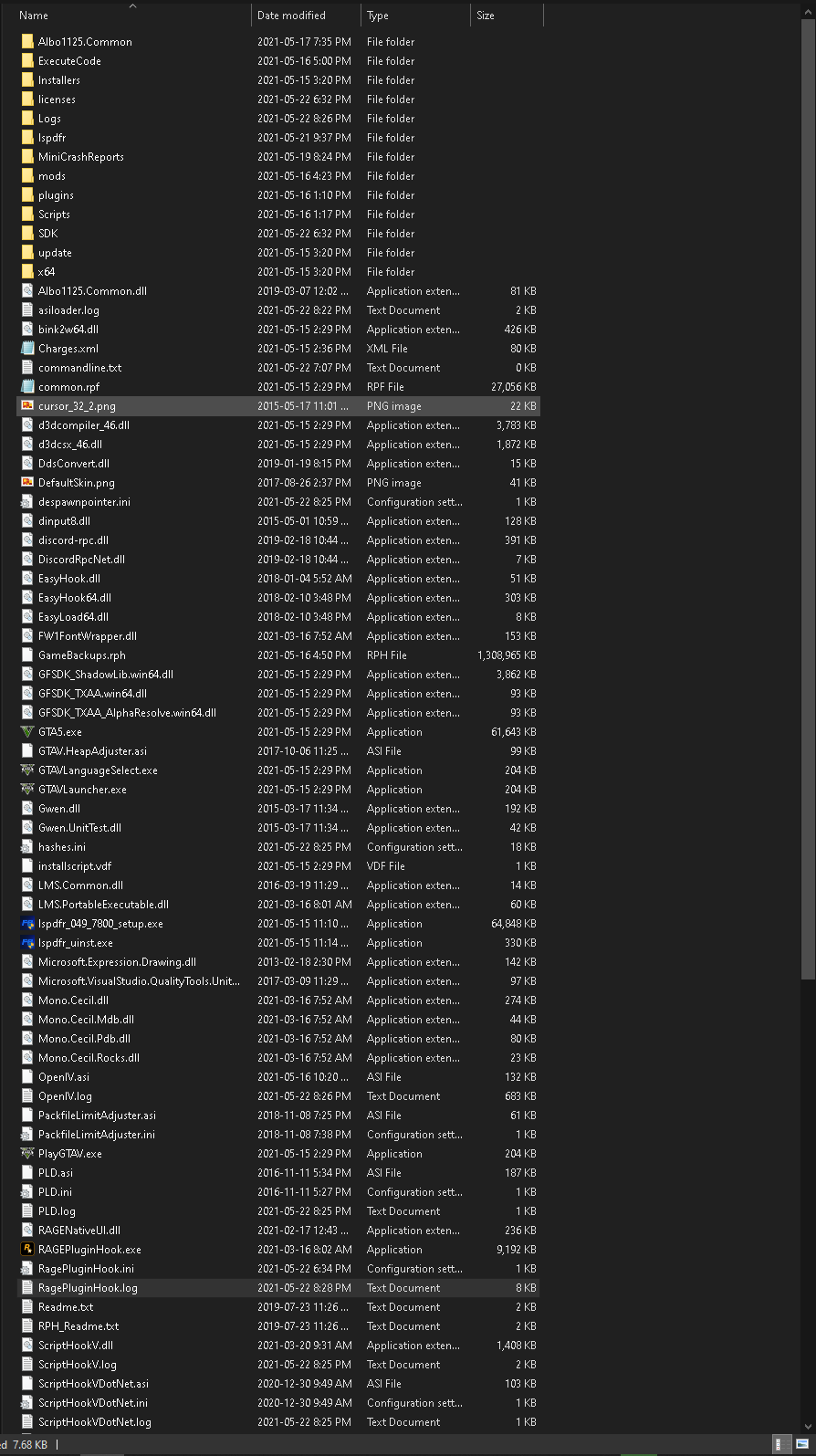Click the PlayGTAV.exe icon
This screenshot has width=816, height=1456.
pyautogui.click(x=27, y=1154)
